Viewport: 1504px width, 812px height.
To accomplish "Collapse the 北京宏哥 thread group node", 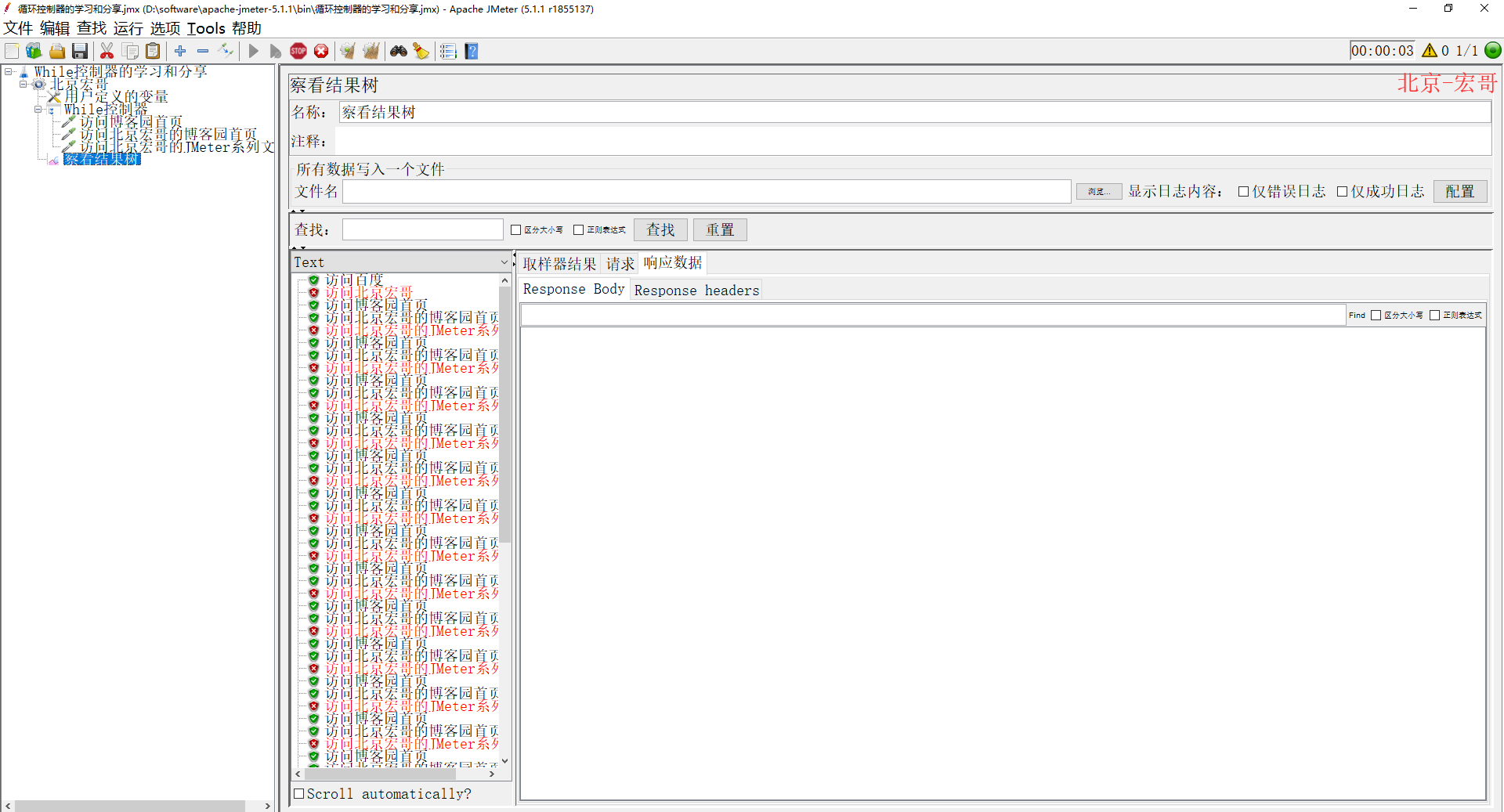I will [21, 84].
